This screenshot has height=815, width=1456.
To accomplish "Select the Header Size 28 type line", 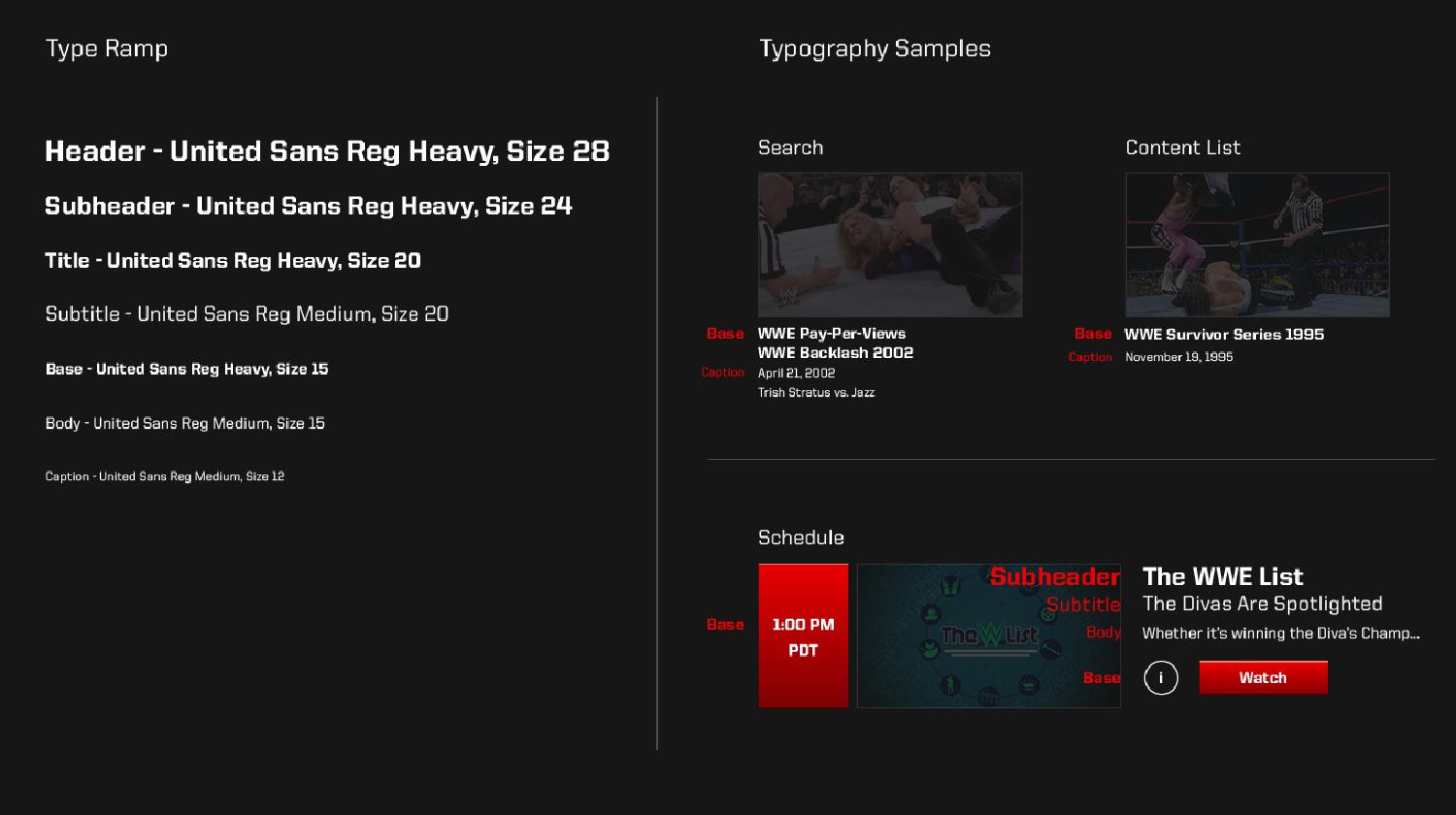I will coord(327,150).
